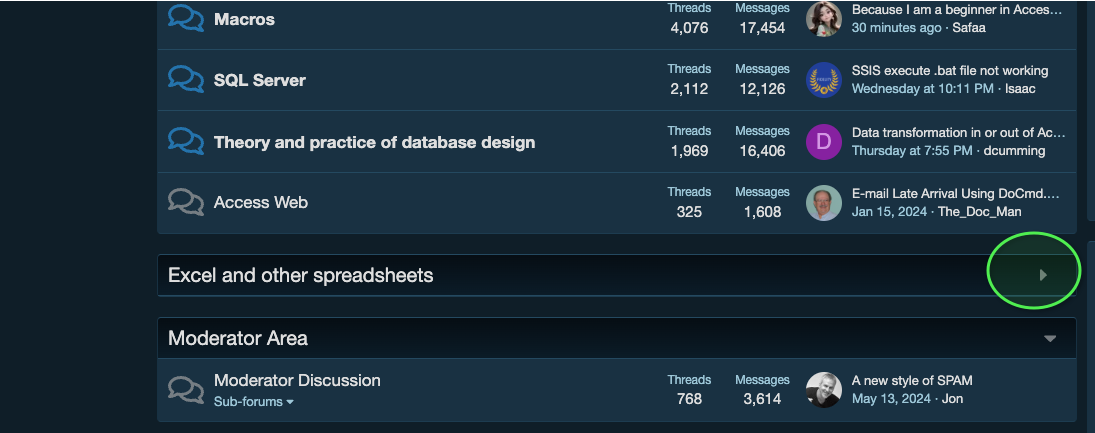Open the 'A new style of SPAM' thread
This screenshot has height=433, width=1095.
pos(912,381)
